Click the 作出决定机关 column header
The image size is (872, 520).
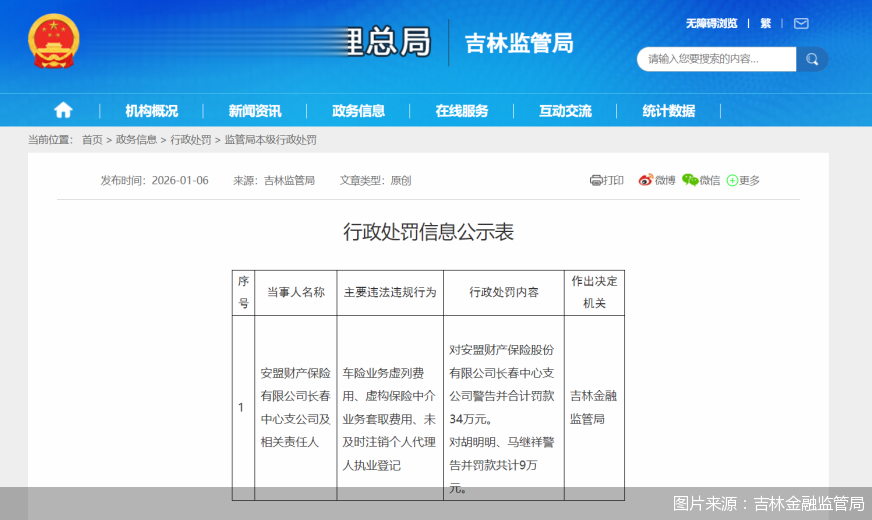coord(594,293)
